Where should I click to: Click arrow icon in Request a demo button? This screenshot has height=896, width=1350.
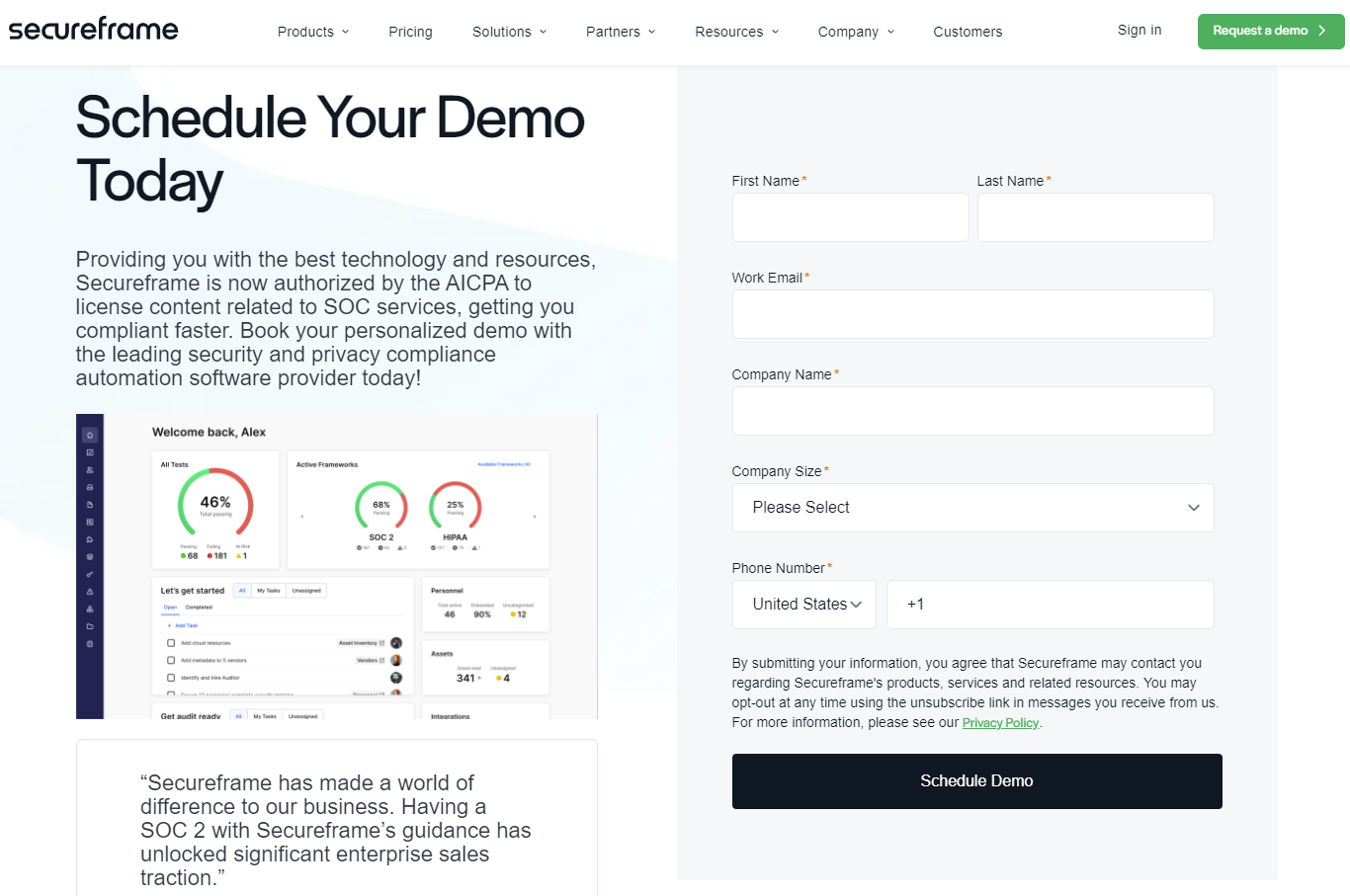(x=1321, y=31)
